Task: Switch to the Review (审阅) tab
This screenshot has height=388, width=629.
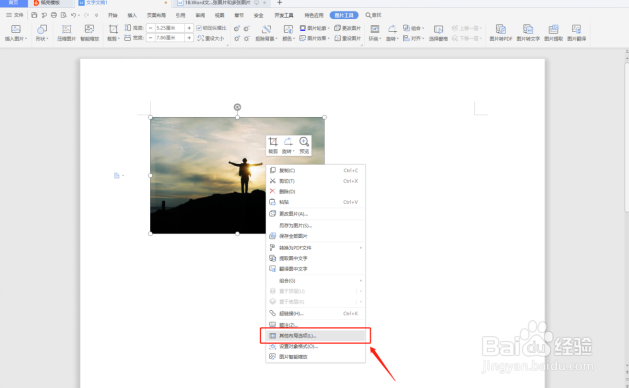Action: point(200,15)
